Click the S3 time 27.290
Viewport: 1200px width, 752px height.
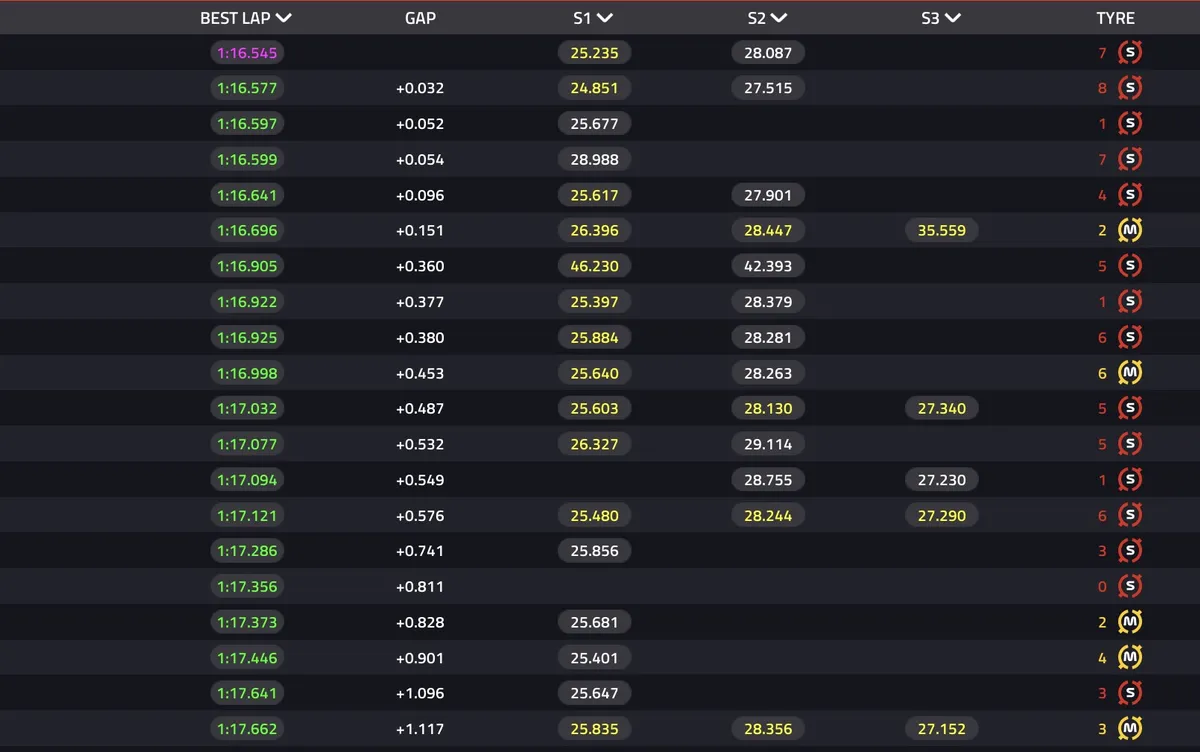coord(942,515)
